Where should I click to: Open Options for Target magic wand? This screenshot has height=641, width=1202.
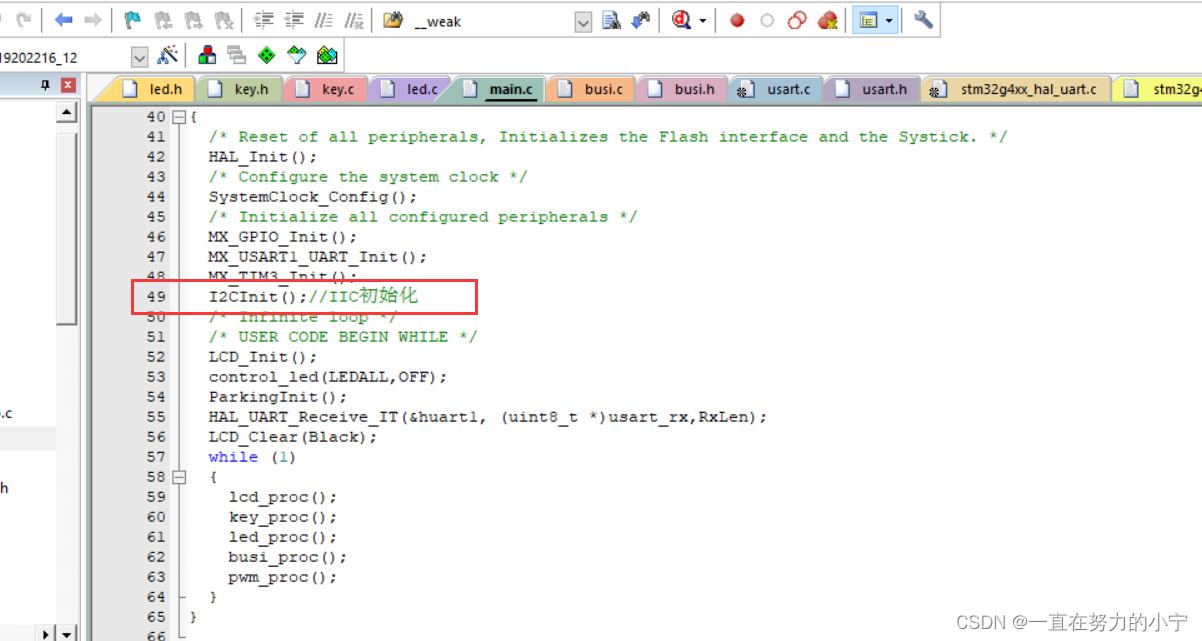pyautogui.click(x=169, y=55)
